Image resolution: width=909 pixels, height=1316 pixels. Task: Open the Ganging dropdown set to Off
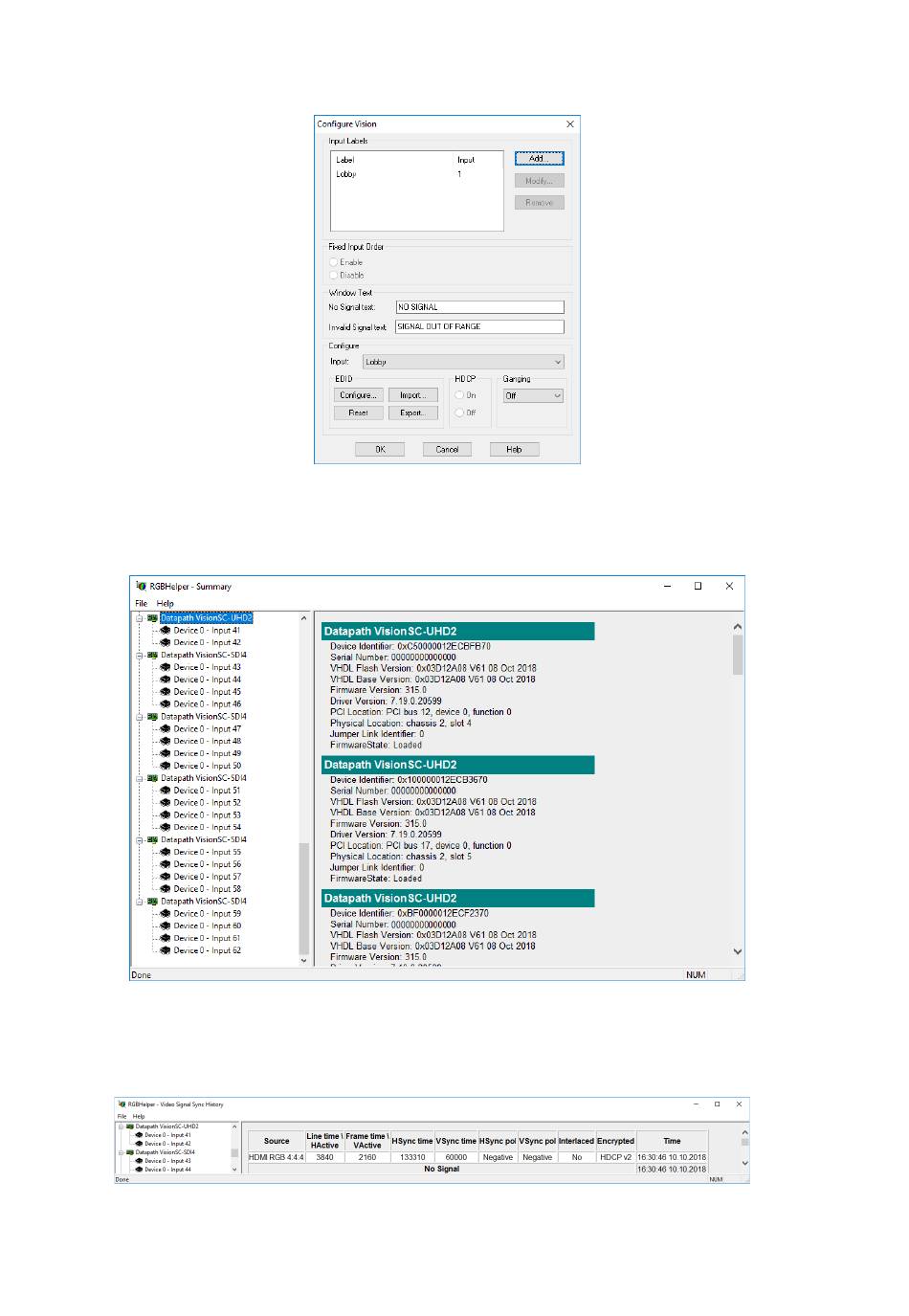coord(533,395)
